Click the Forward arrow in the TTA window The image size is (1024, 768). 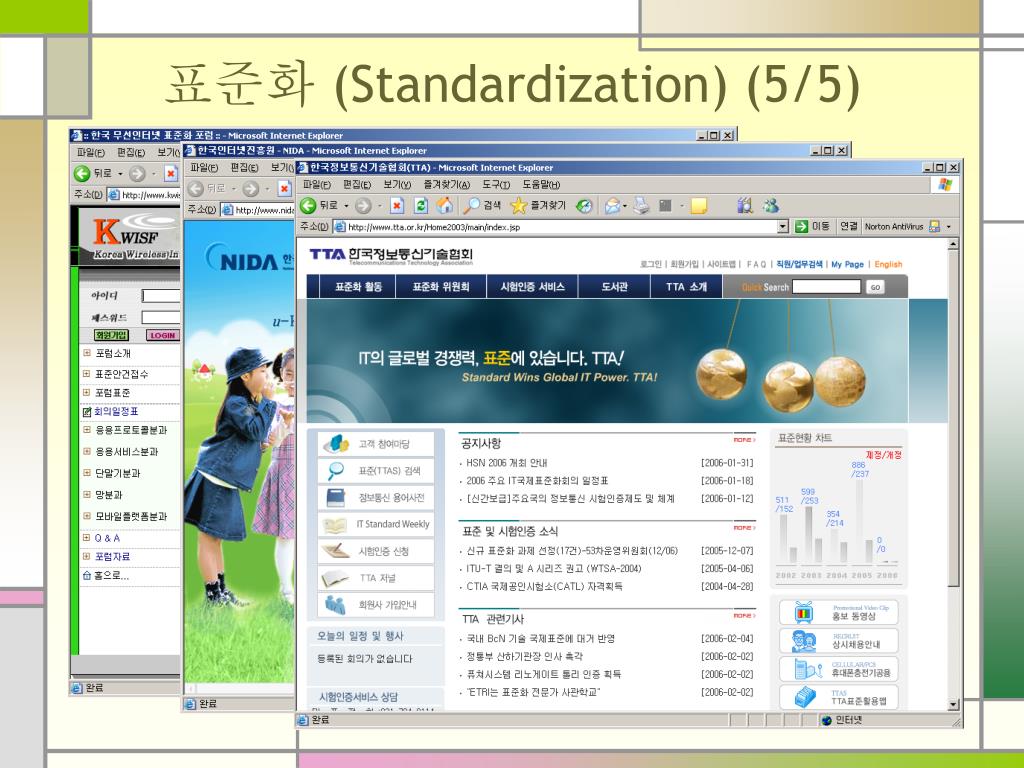[x=363, y=206]
